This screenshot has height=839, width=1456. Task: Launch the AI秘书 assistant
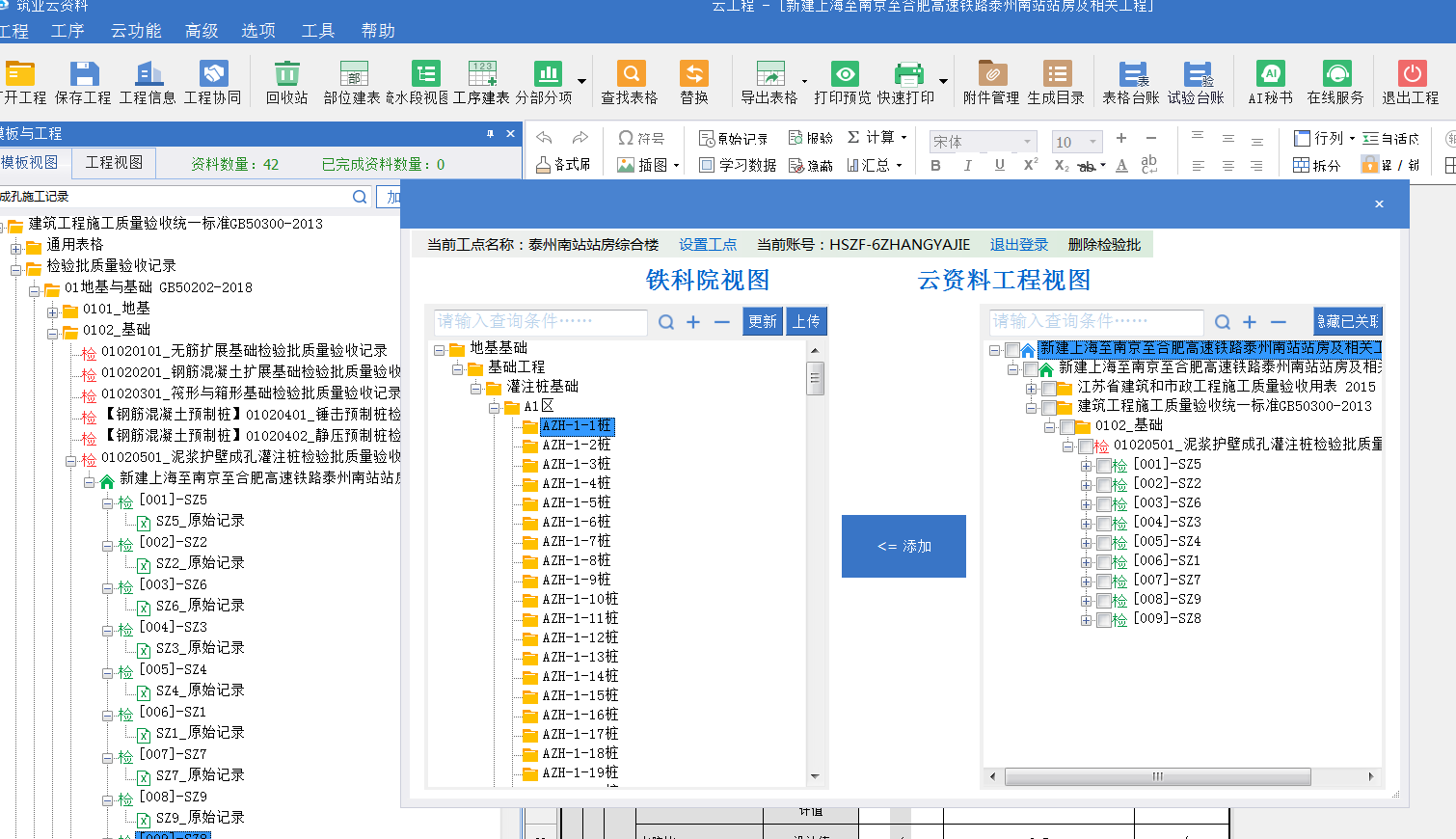(x=1273, y=81)
